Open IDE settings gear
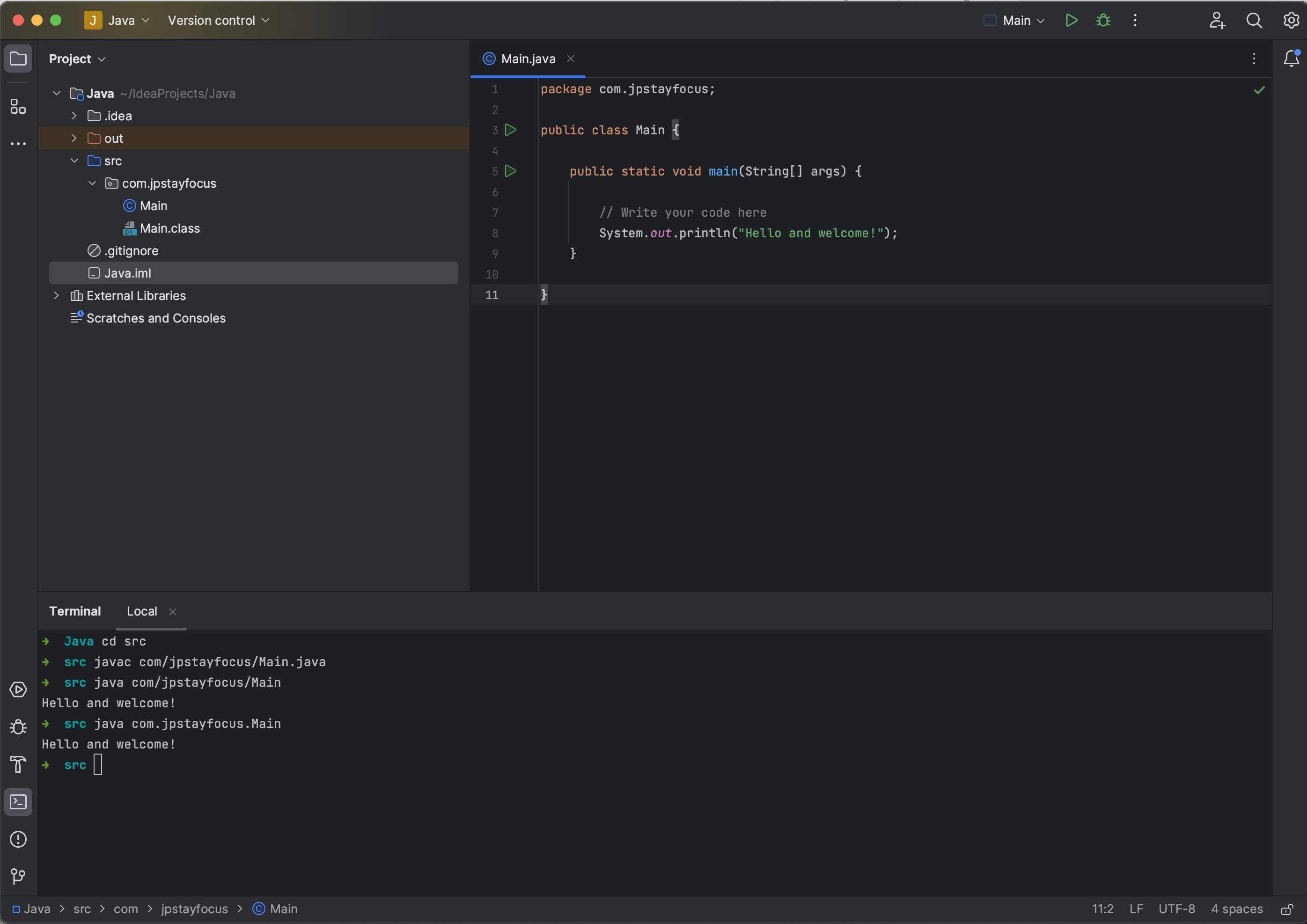Image resolution: width=1307 pixels, height=924 pixels. 1291,21
